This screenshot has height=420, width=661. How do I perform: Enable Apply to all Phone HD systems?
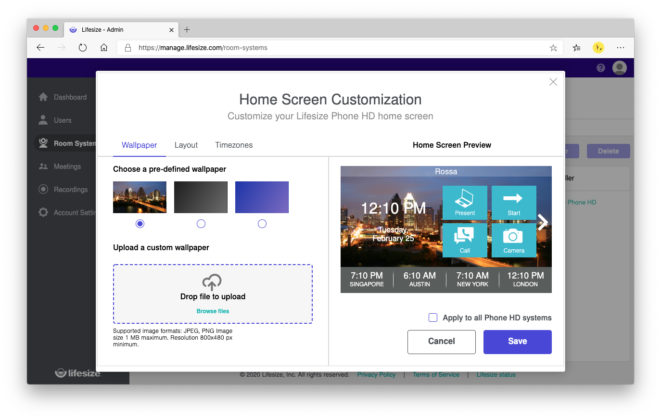(x=433, y=317)
